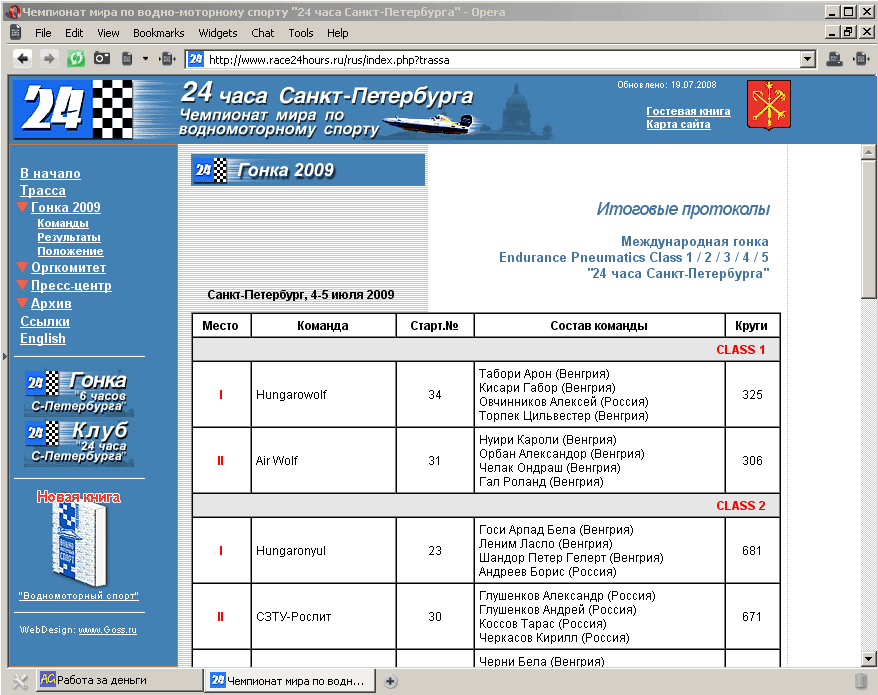Go to В начало in the sidebar
This screenshot has height=695, width=878.
(50, 174)
